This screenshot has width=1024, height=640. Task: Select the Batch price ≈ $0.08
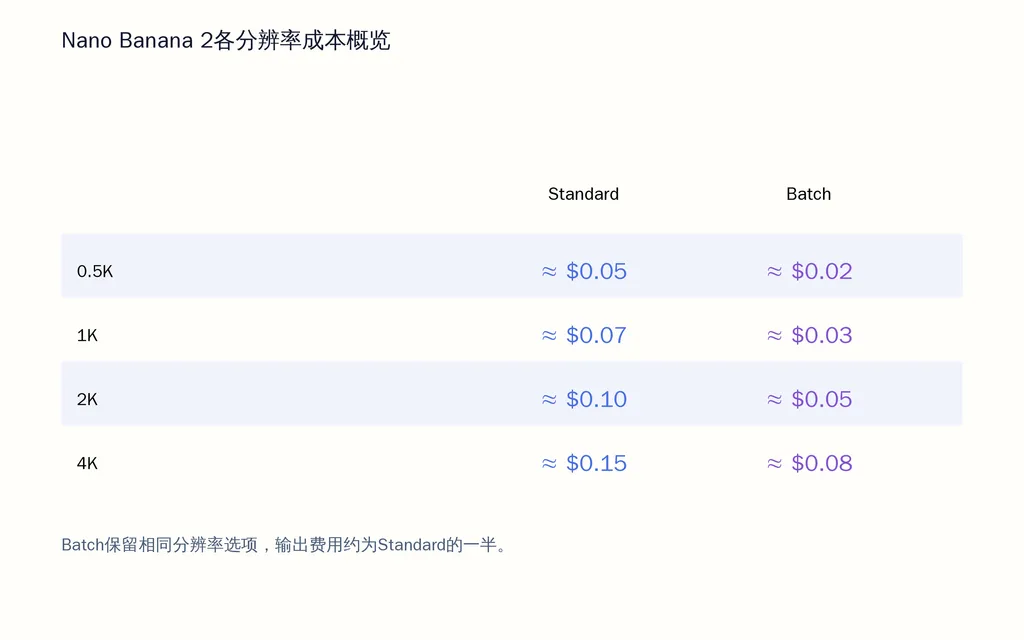point(809,463)
